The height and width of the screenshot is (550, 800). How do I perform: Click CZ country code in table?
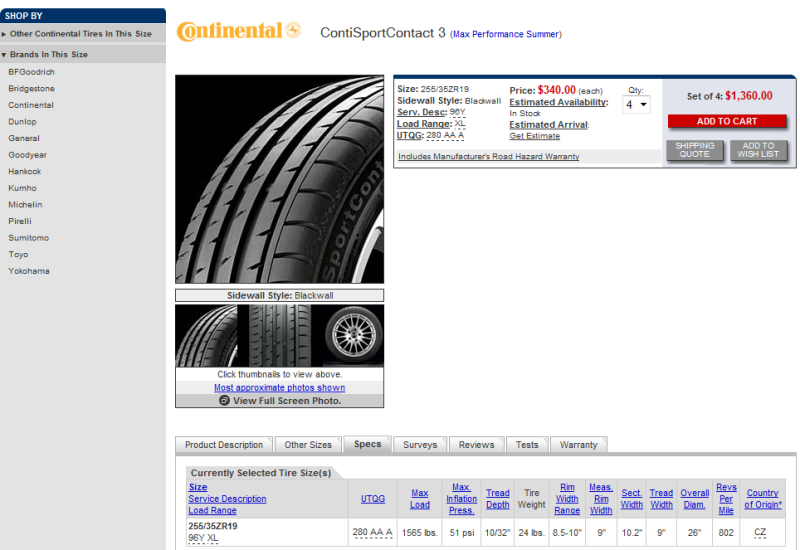[760, 533]
